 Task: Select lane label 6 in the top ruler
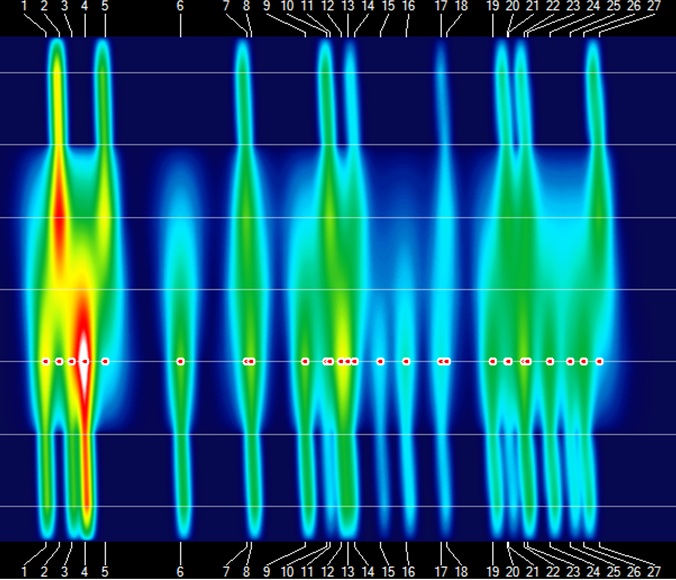[x=180, y=6]
